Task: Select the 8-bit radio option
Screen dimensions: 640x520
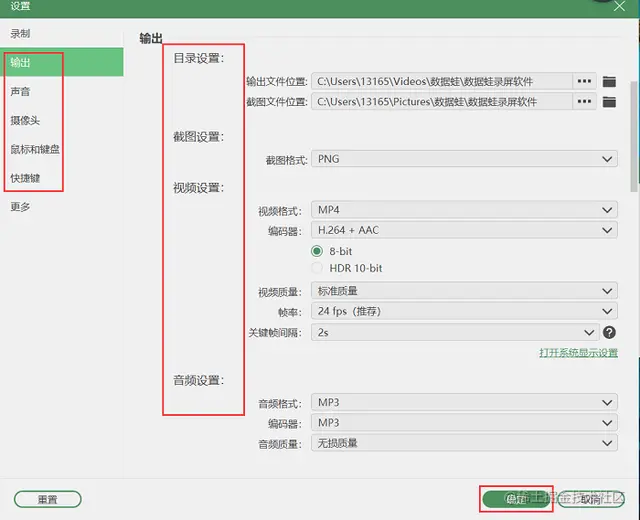Action: [x=317, y=251]
